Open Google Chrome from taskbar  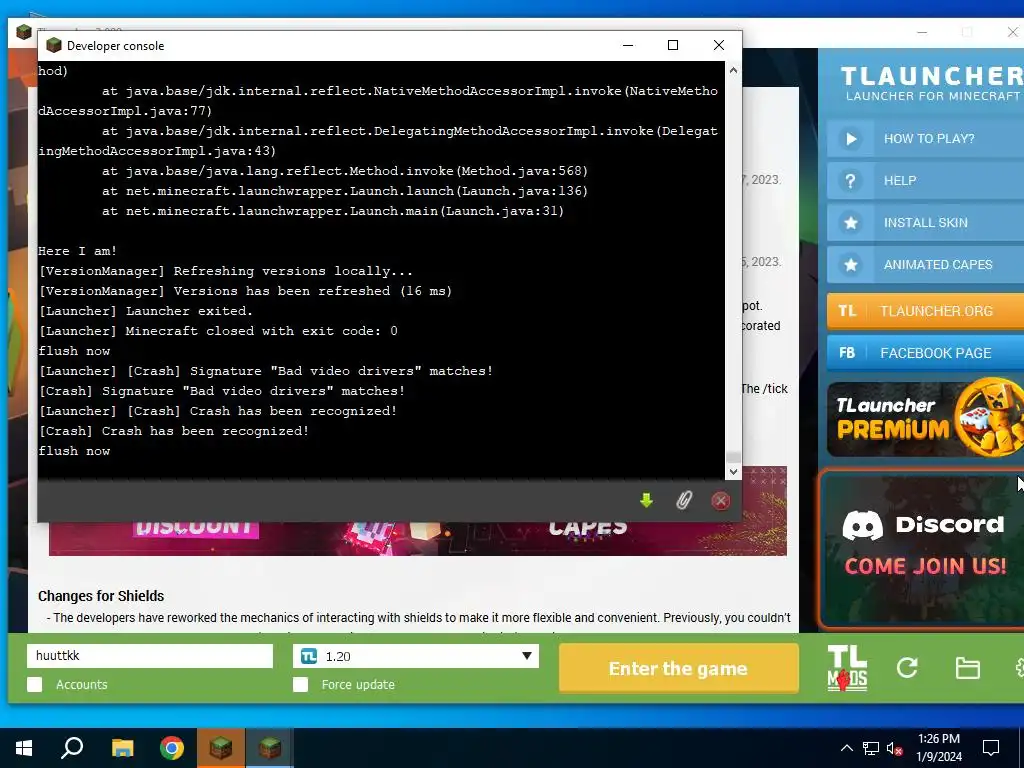pyautogui.click(x=172, y=748)
